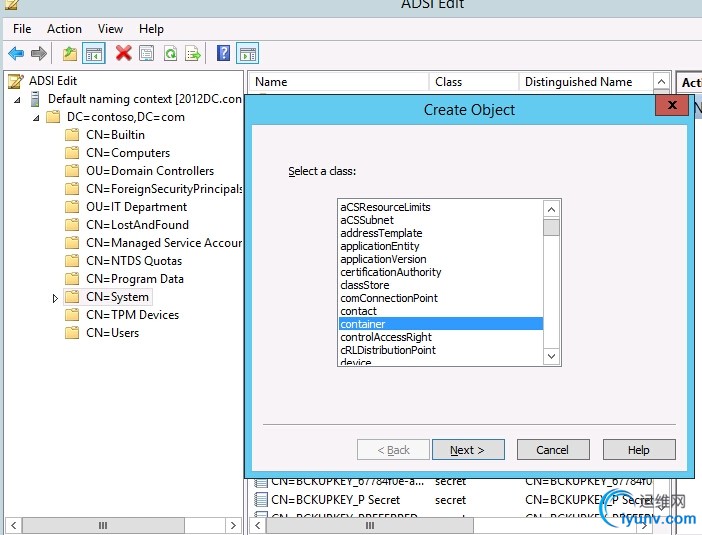Click the Cancel button in dialog
Screen dimensions: 702x535
click(552, 450)
